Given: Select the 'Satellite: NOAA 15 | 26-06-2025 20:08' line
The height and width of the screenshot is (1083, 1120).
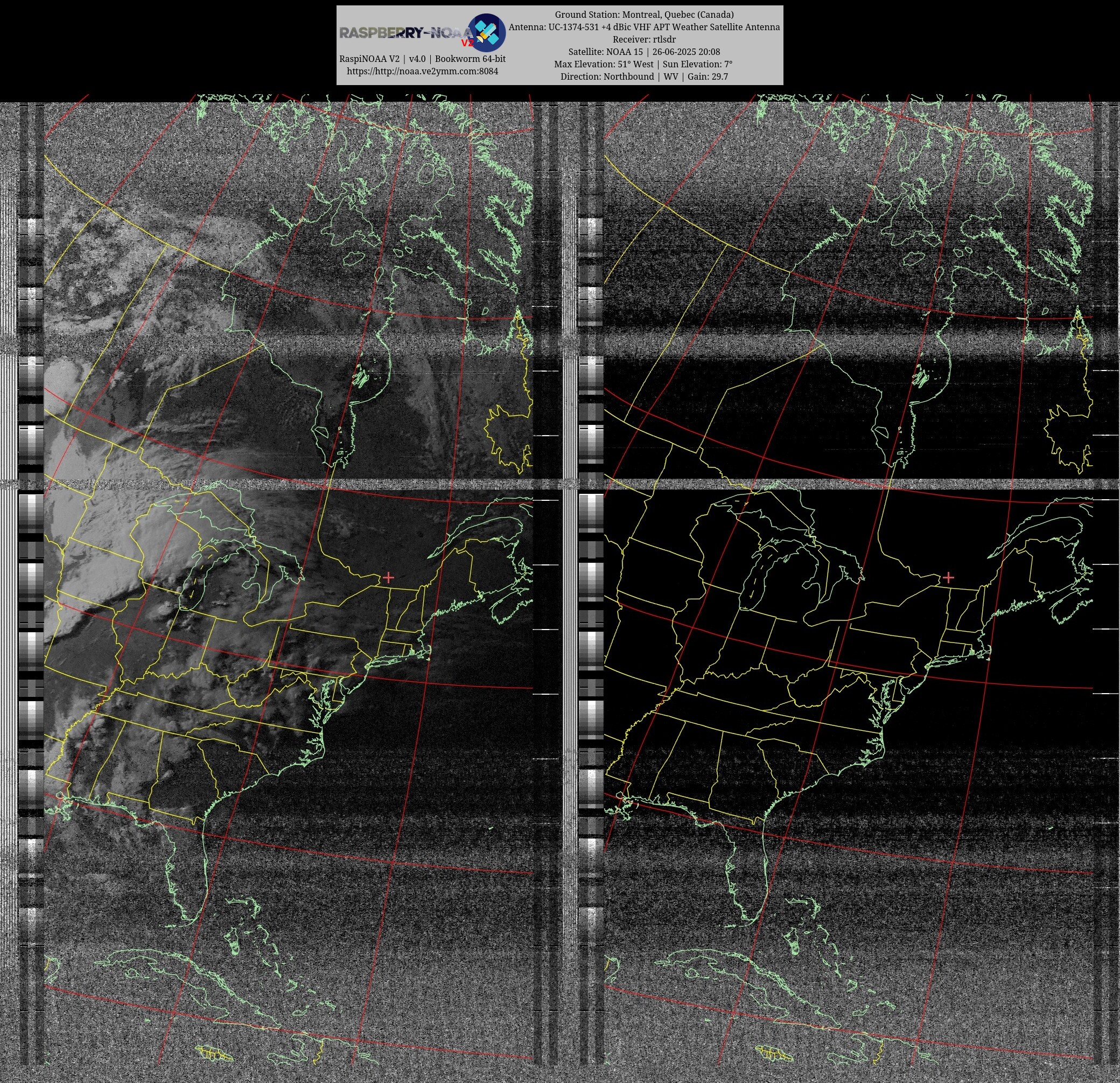Looking at the screenshot, I should point(644,52).
